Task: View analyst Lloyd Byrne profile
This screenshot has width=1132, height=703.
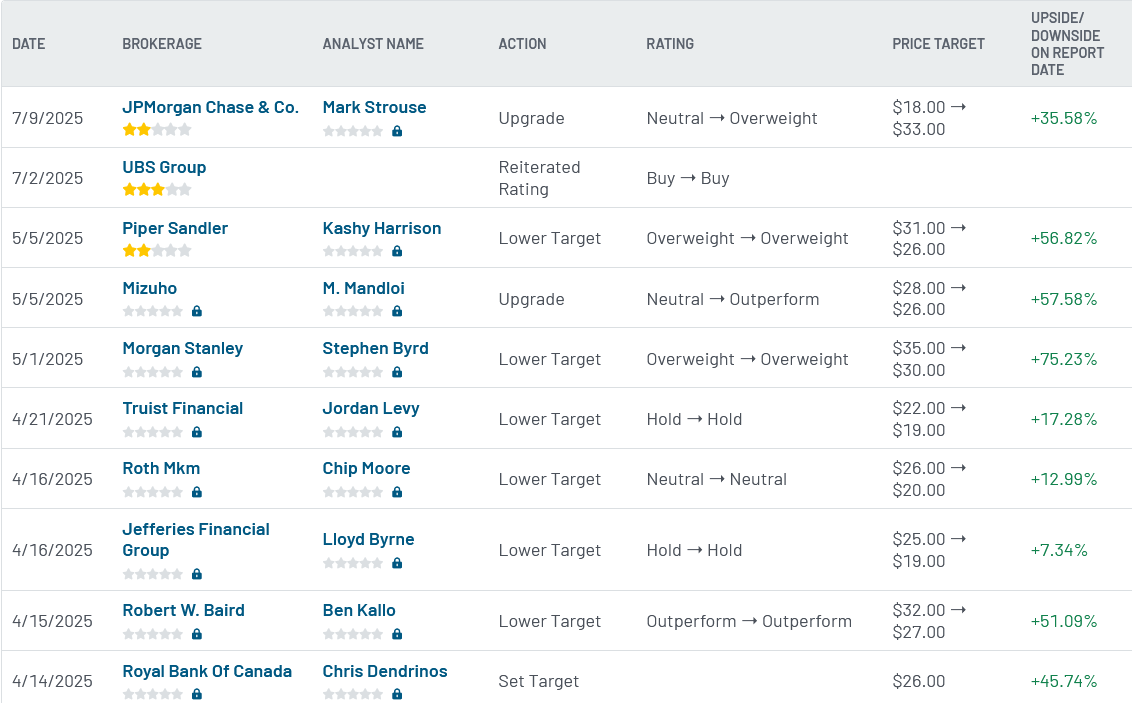Action: [x=368, y=540]
